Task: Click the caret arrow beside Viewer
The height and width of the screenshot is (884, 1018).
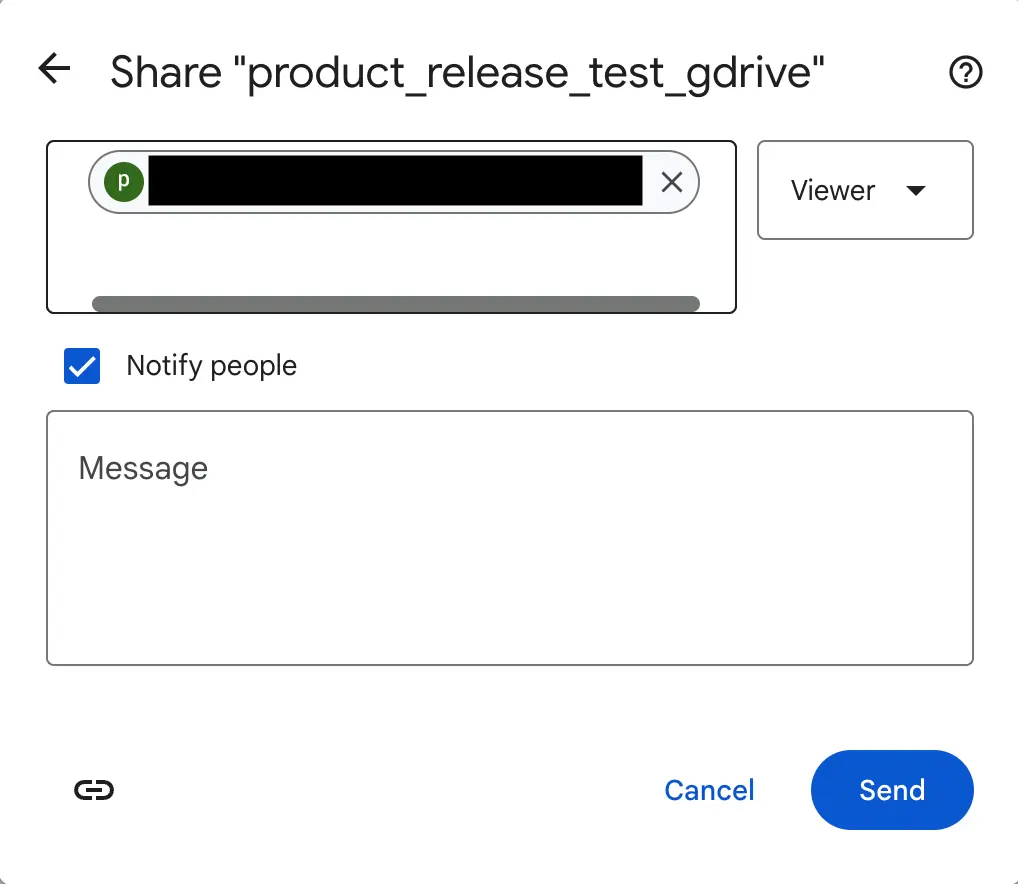Action: coord(915,190)
